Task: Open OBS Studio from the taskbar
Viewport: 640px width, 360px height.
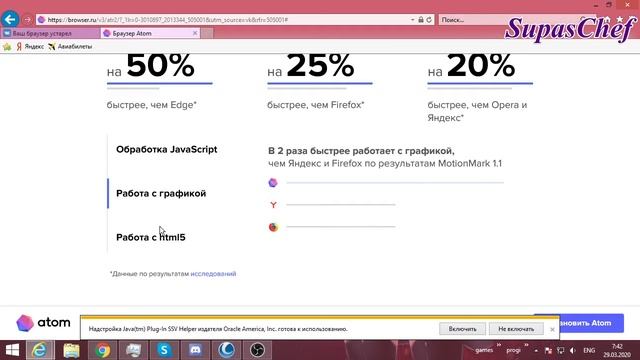Action: pos(258,350)
